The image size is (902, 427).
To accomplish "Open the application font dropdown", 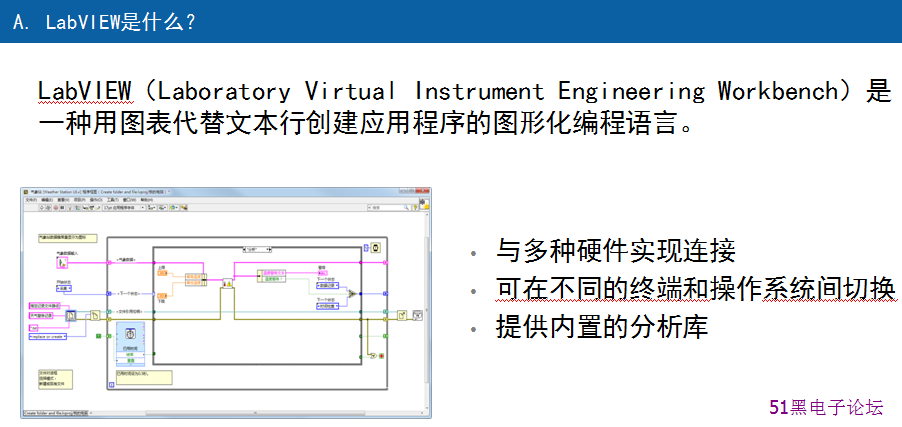I will click(124, 208).
